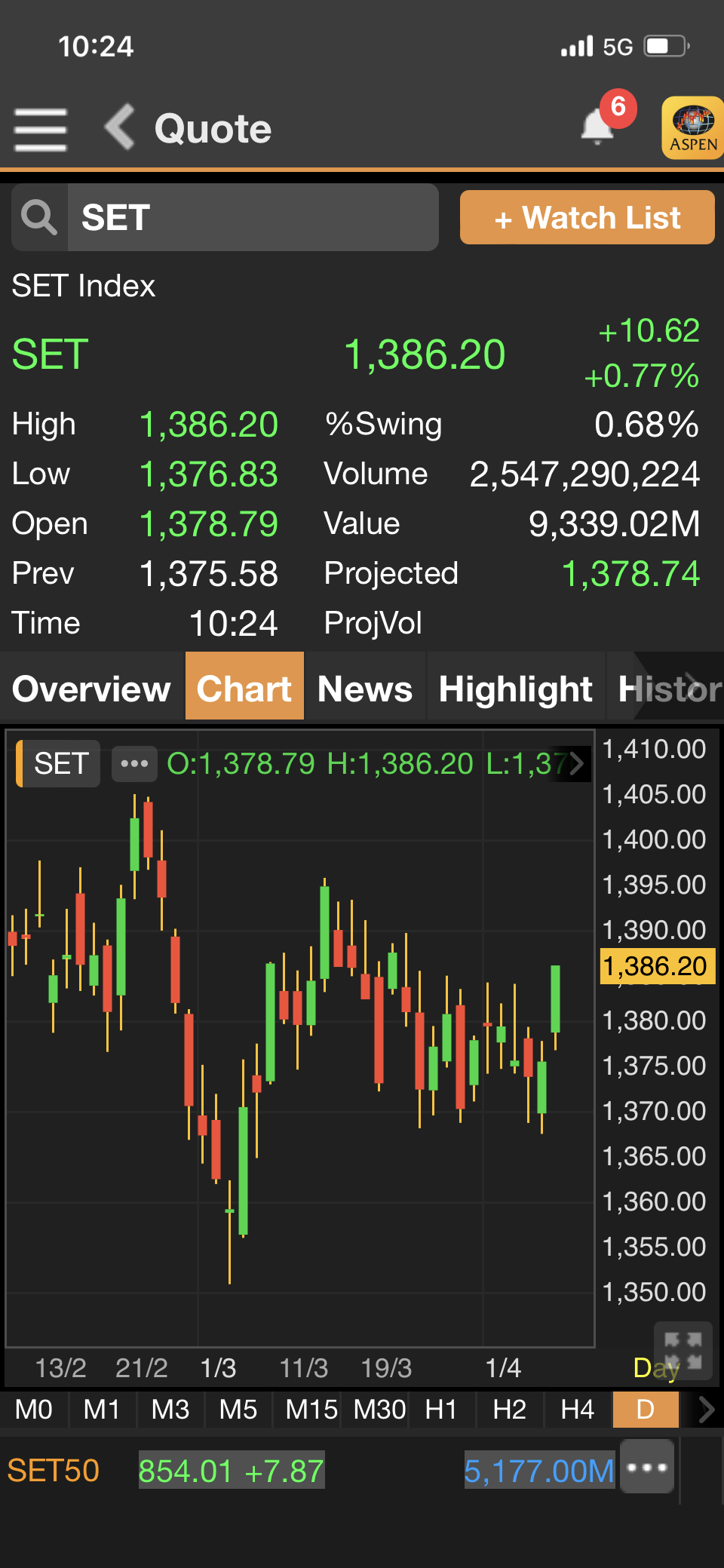Open notifications bell with 6 alerts

tap(598, 125)
